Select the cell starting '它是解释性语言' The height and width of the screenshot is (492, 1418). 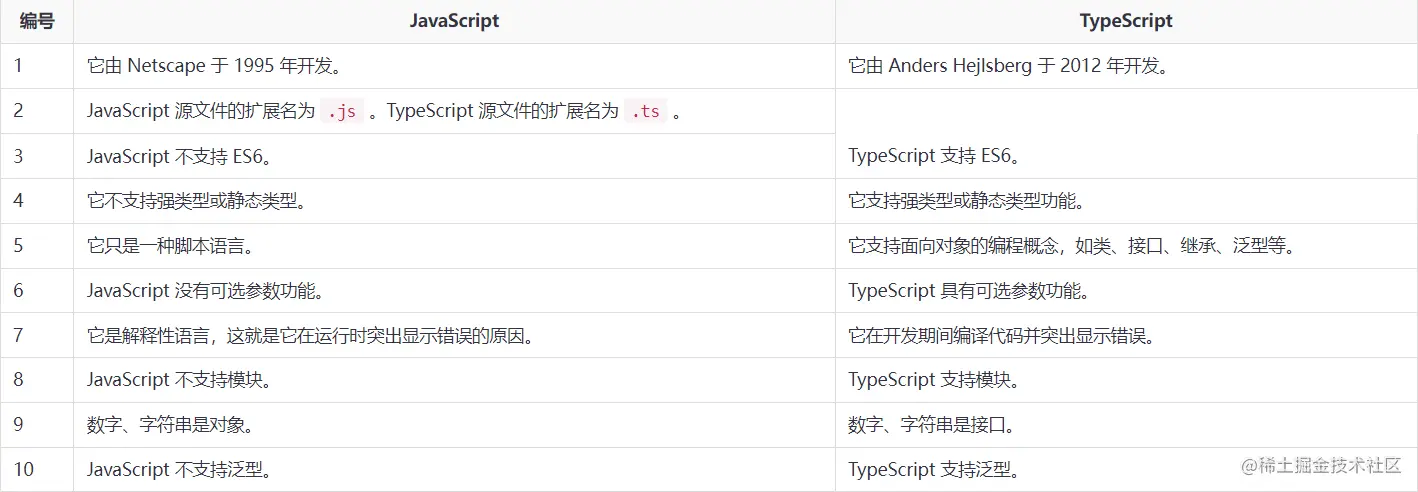[454, 336]
